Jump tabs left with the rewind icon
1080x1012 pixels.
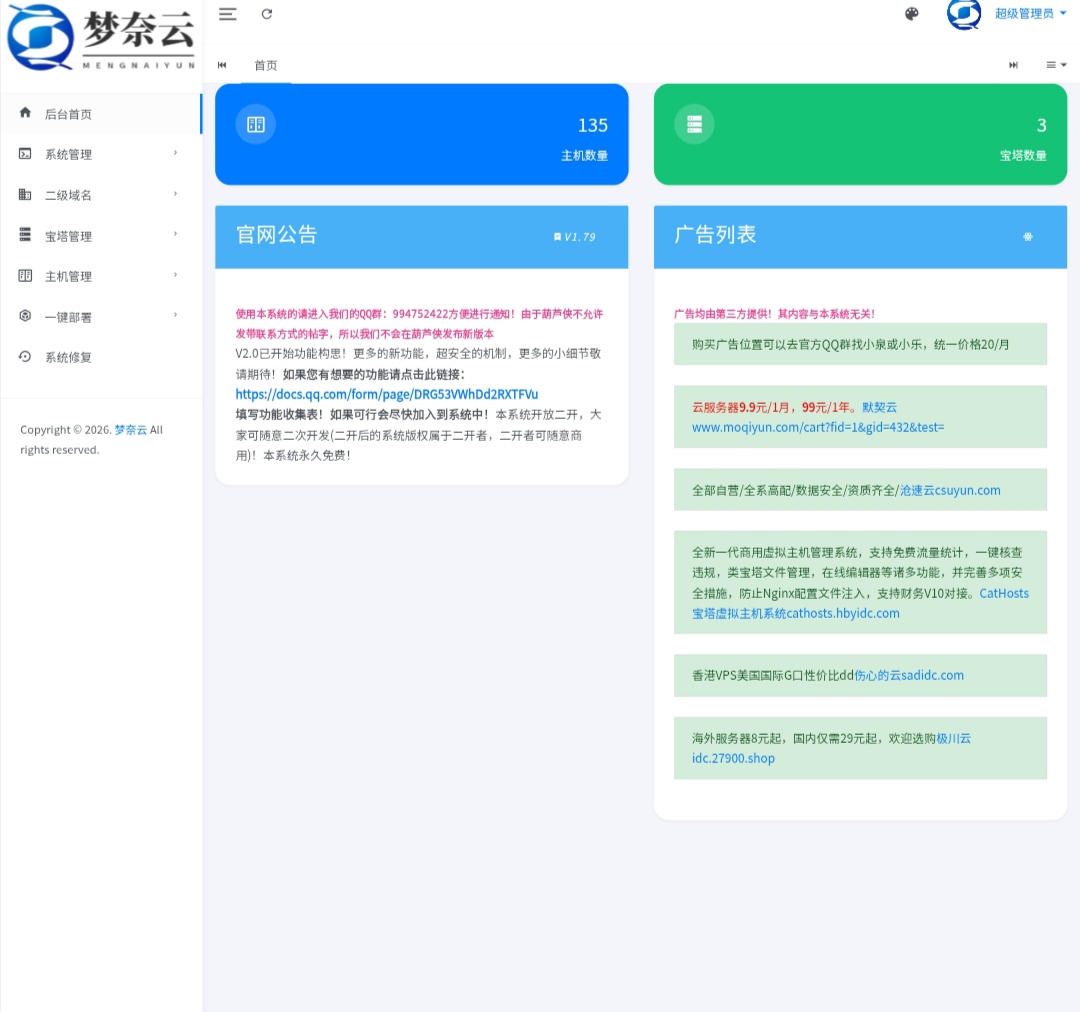tap(222, 65)
